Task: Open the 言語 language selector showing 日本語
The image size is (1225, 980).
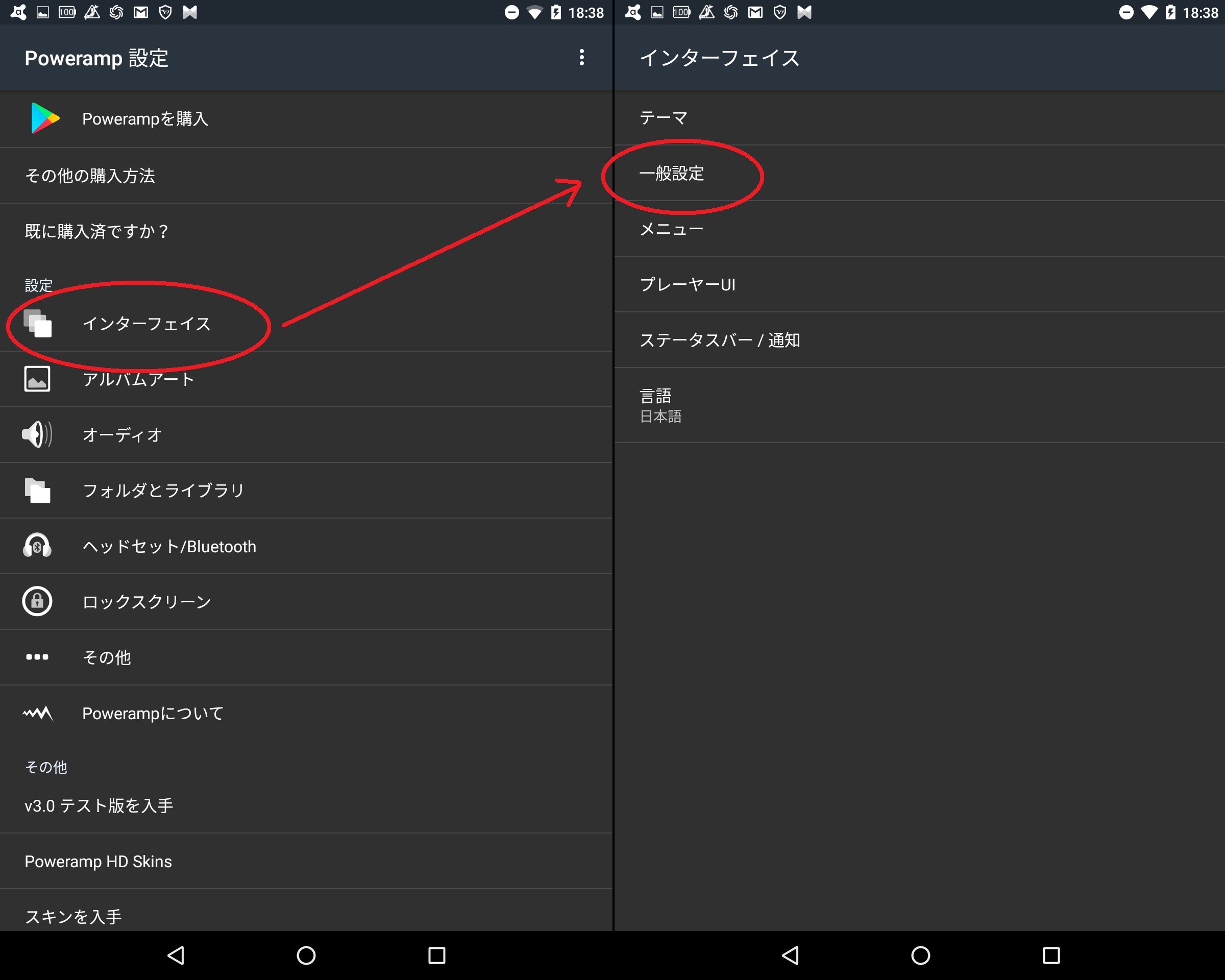Action: coord(919,406)
